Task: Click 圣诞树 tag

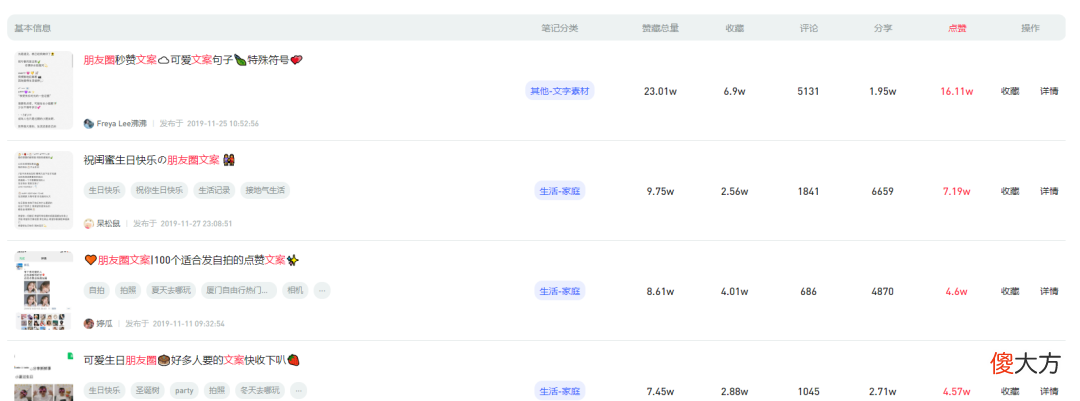Action: pos(147,390)
